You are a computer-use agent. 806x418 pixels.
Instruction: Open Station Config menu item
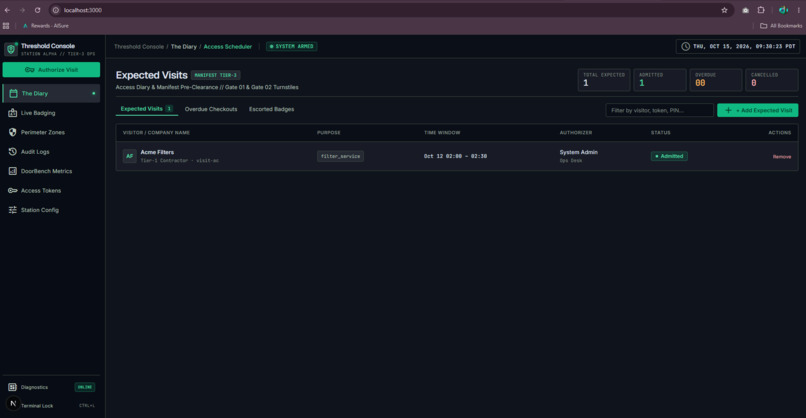(51, 210)
